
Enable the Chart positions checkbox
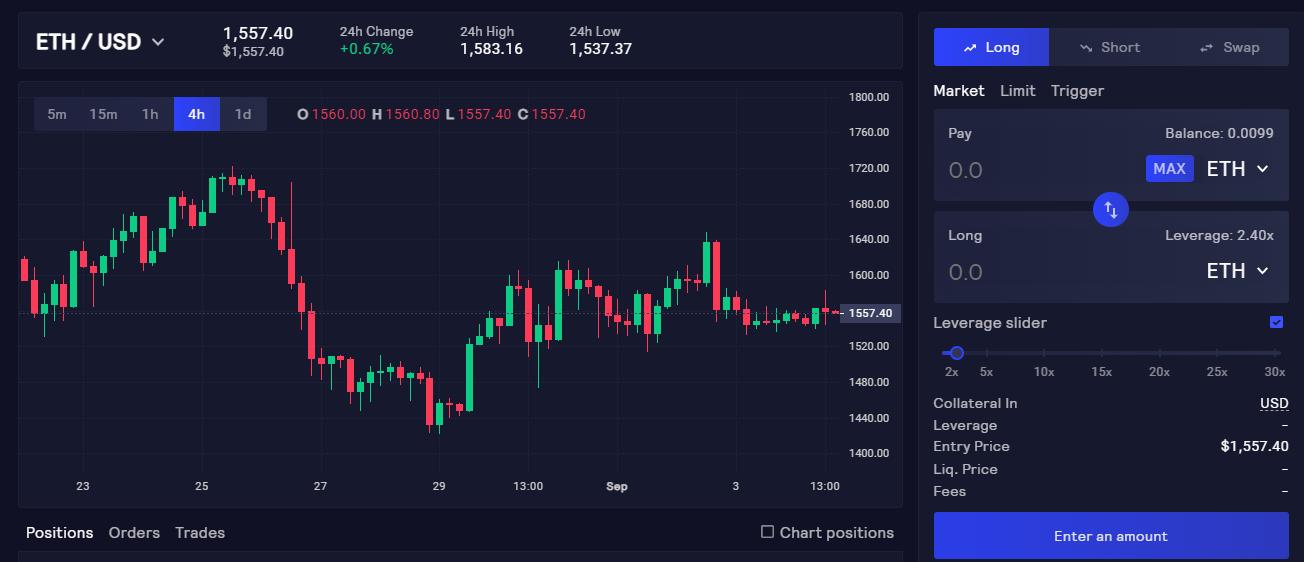point(768,532)
